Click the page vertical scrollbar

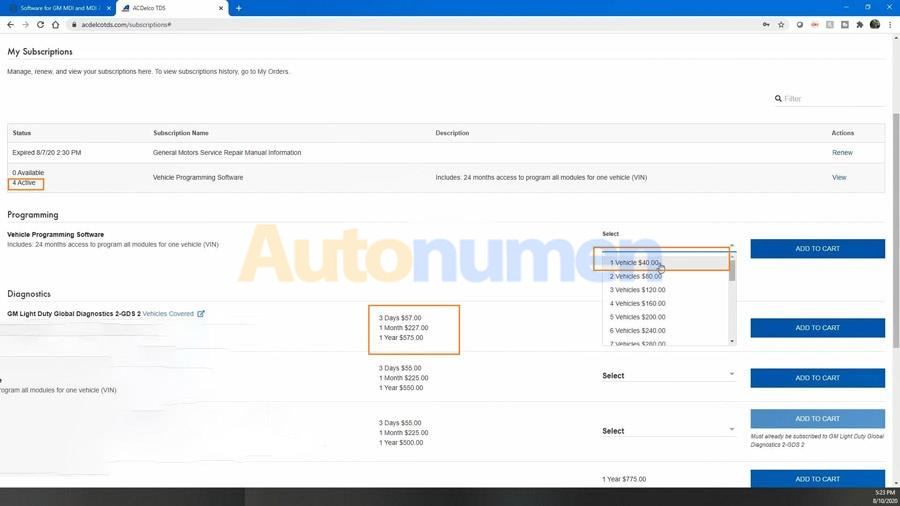[x=896, y=229]
